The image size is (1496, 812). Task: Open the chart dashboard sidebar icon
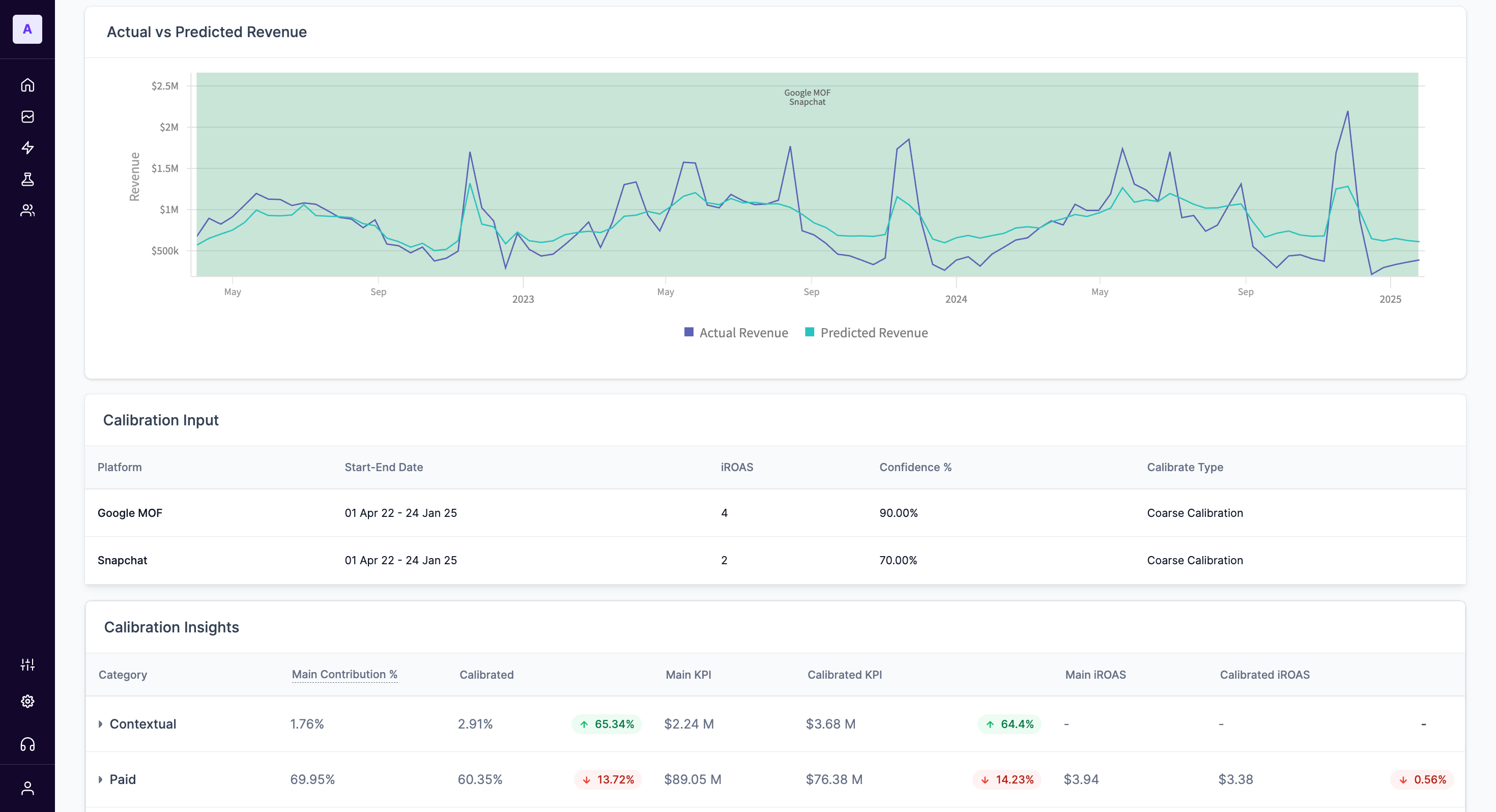[27, 117]
